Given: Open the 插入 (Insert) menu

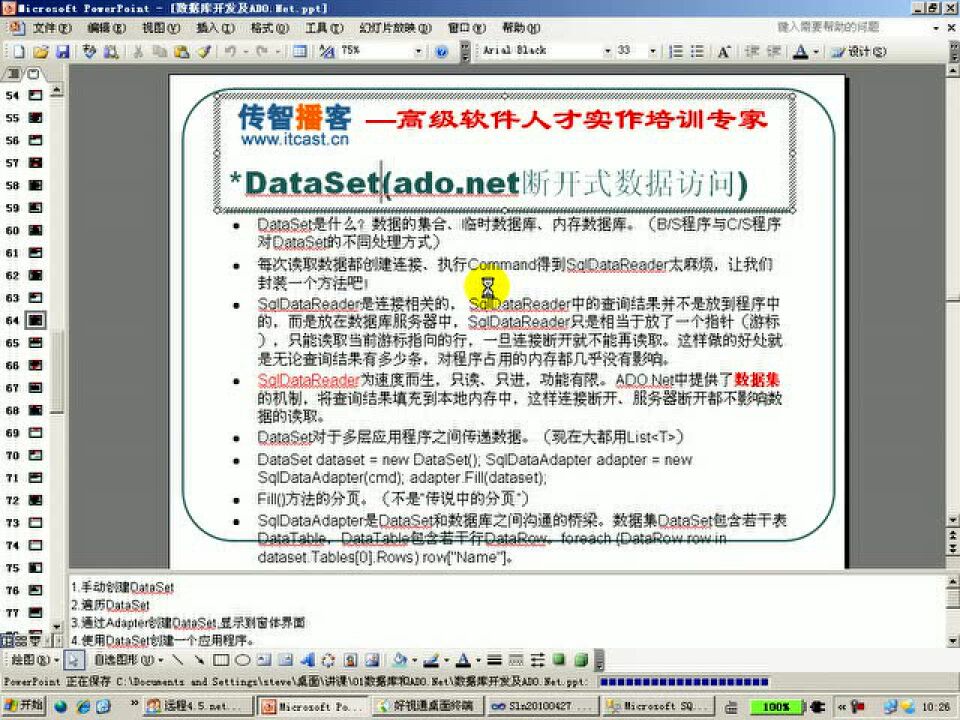Looking at the screenshot, I should coord(216,28).
